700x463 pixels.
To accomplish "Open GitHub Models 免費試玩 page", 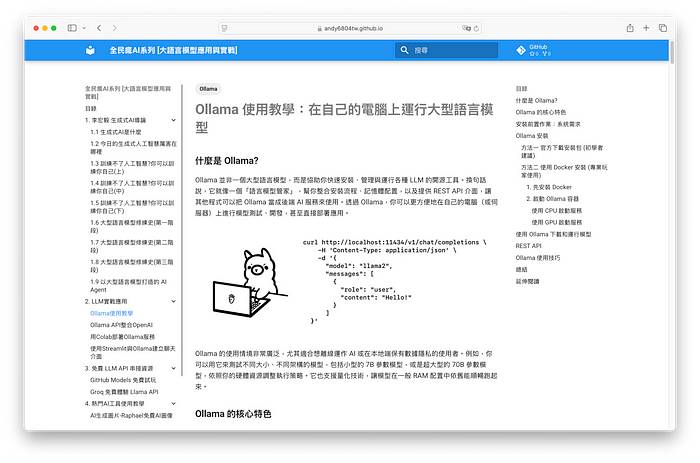I will [123, 380].
